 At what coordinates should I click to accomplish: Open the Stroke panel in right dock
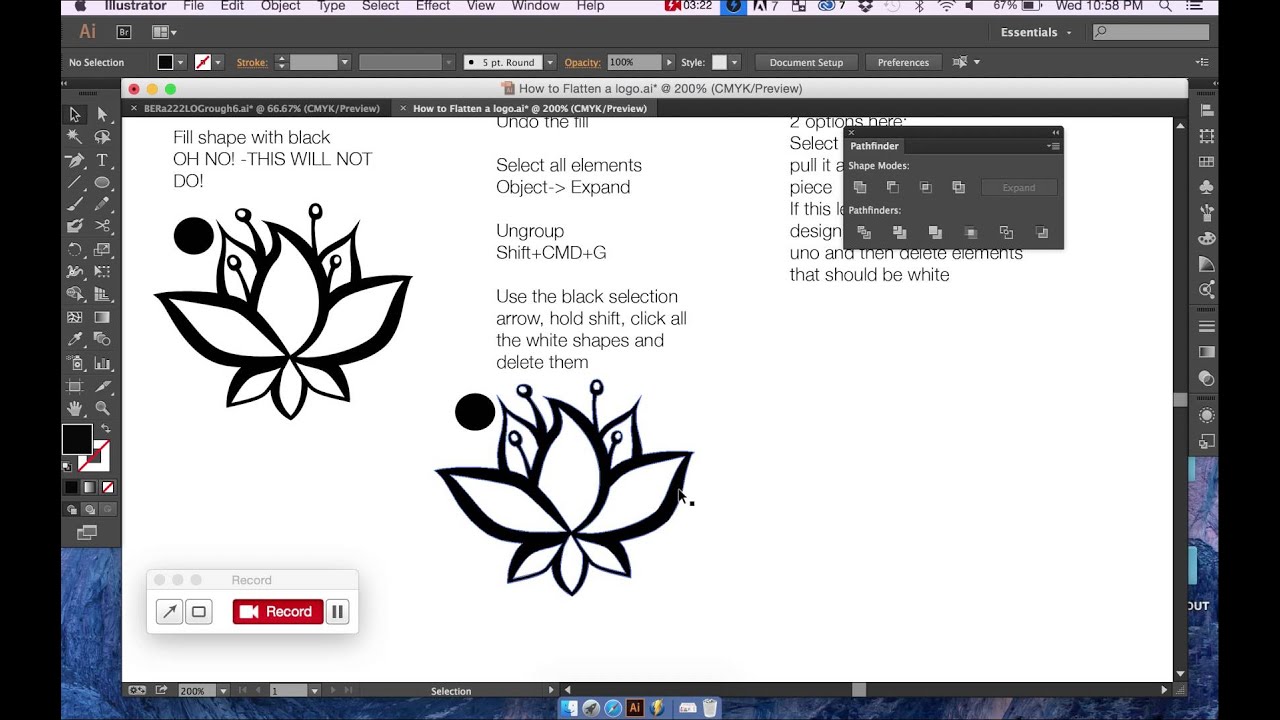(x=1207, y=327)
